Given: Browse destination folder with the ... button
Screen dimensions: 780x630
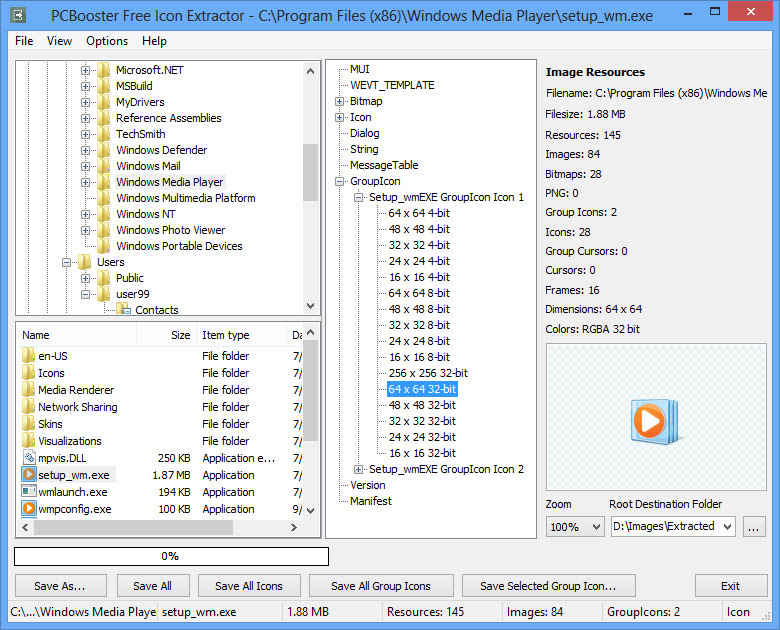Looking at the screenshot, I should click(754, 526).
